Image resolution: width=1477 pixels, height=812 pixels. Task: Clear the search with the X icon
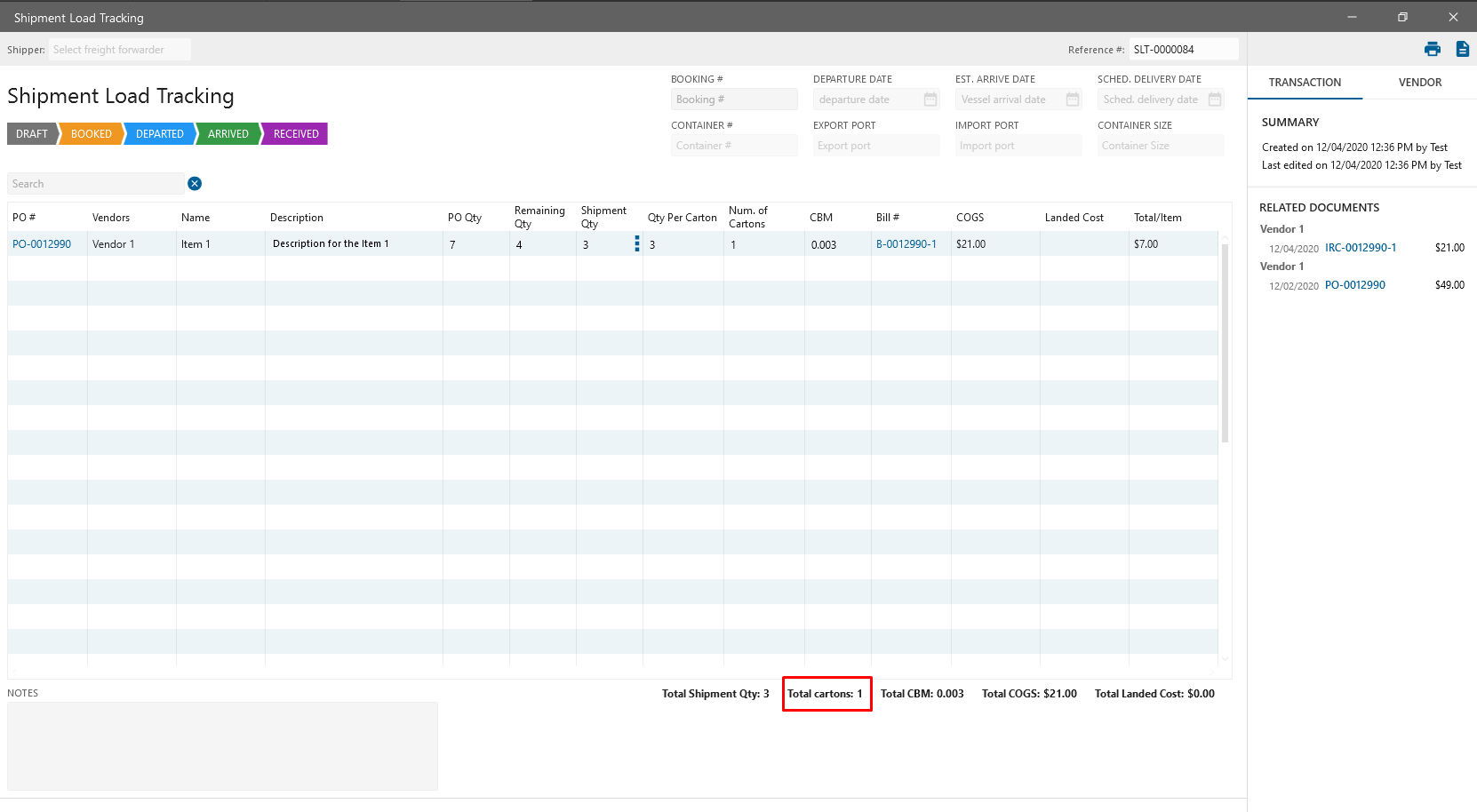tap(195, 184)
